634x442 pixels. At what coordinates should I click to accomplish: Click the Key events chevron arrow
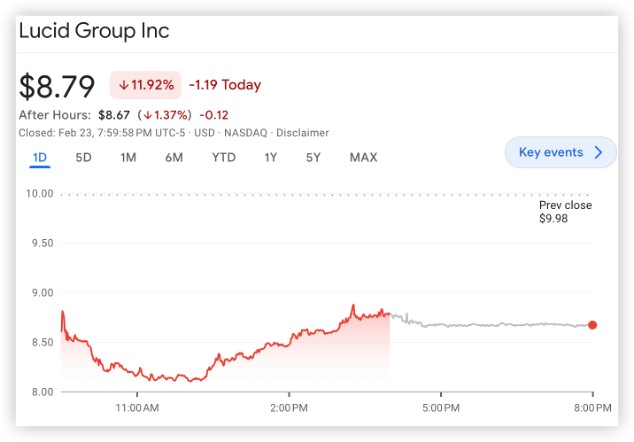[x=598, y=153]
